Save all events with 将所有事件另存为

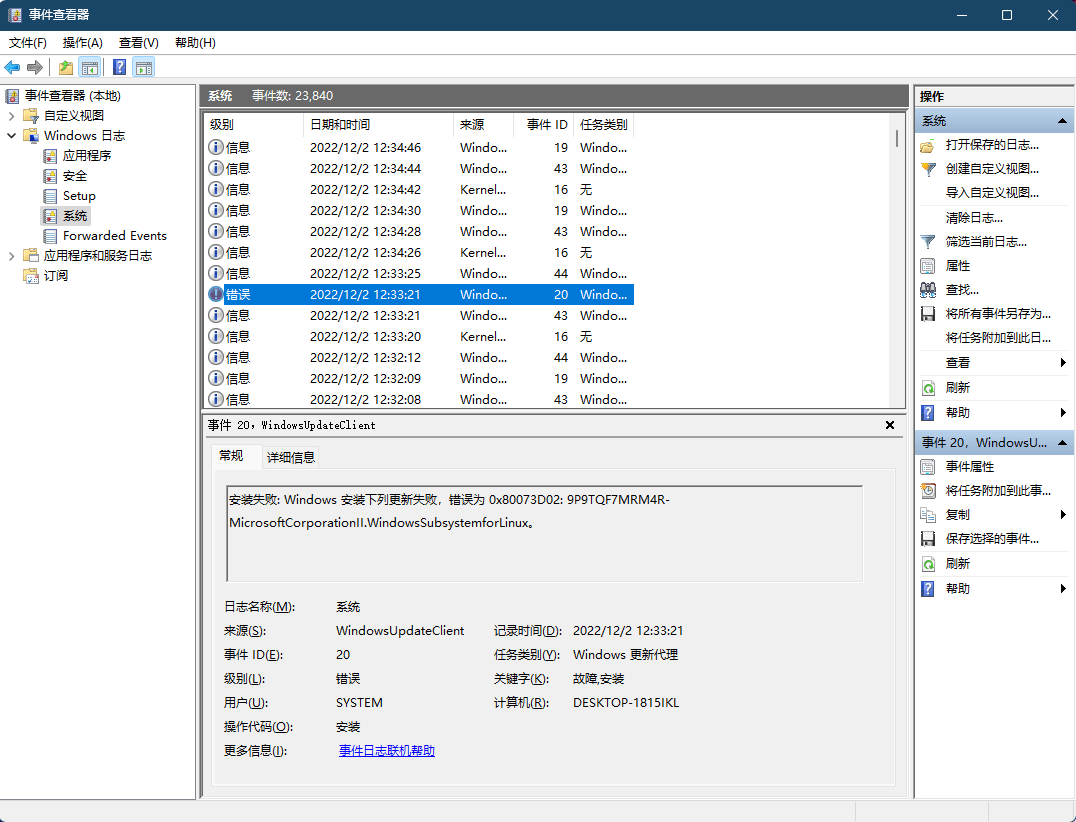click(x=992, y=313)
